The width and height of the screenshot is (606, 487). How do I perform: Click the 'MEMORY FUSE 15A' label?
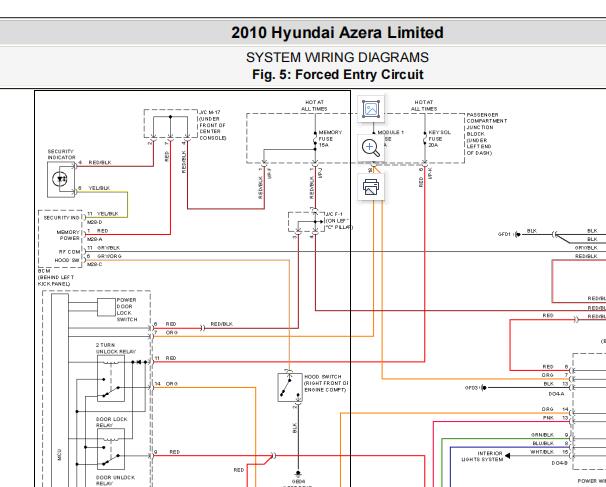330,138
